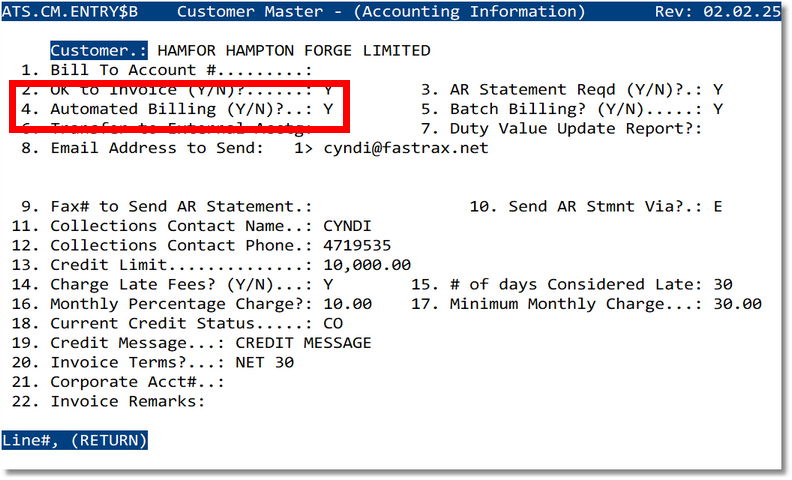
Task: Select the Monthly Percentage Charge value 10.00
Action: click(x=348, y=304)
